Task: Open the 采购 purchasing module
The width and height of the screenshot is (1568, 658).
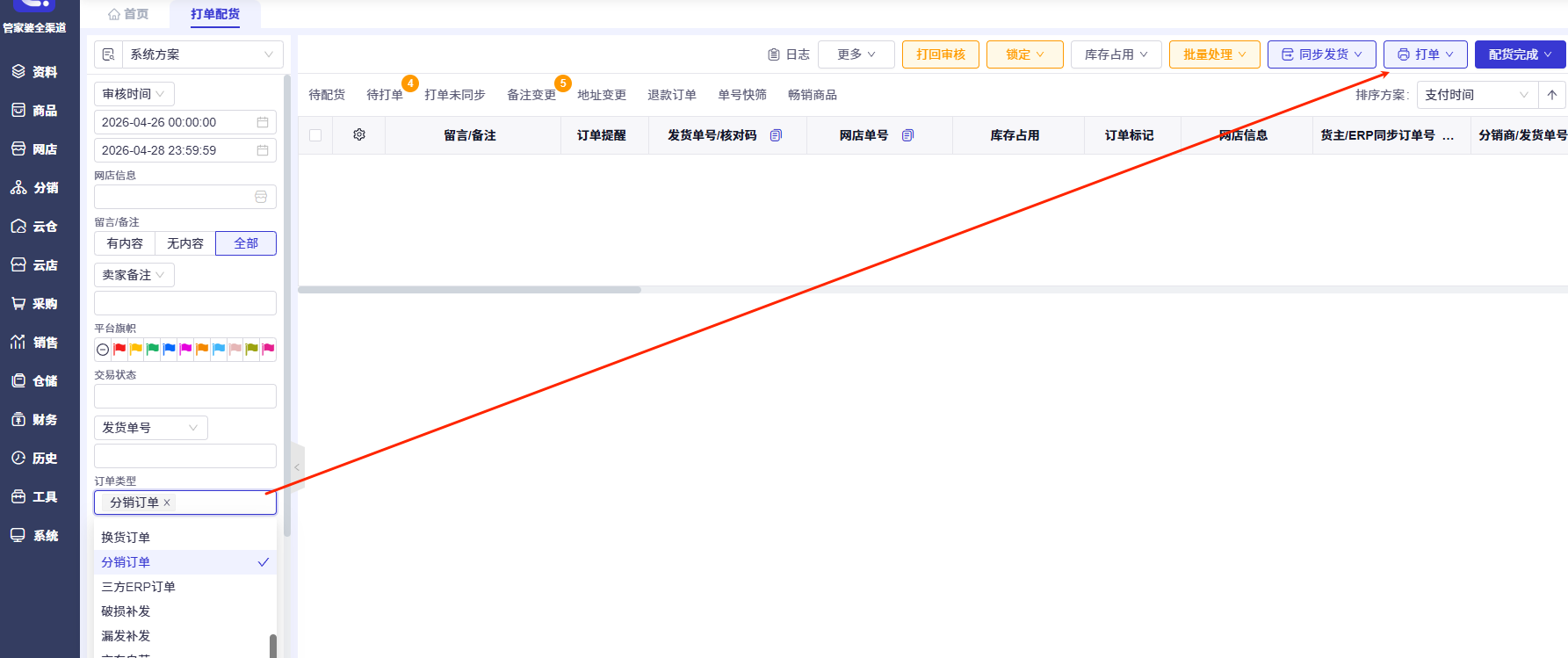Action: tap(35, 304)
